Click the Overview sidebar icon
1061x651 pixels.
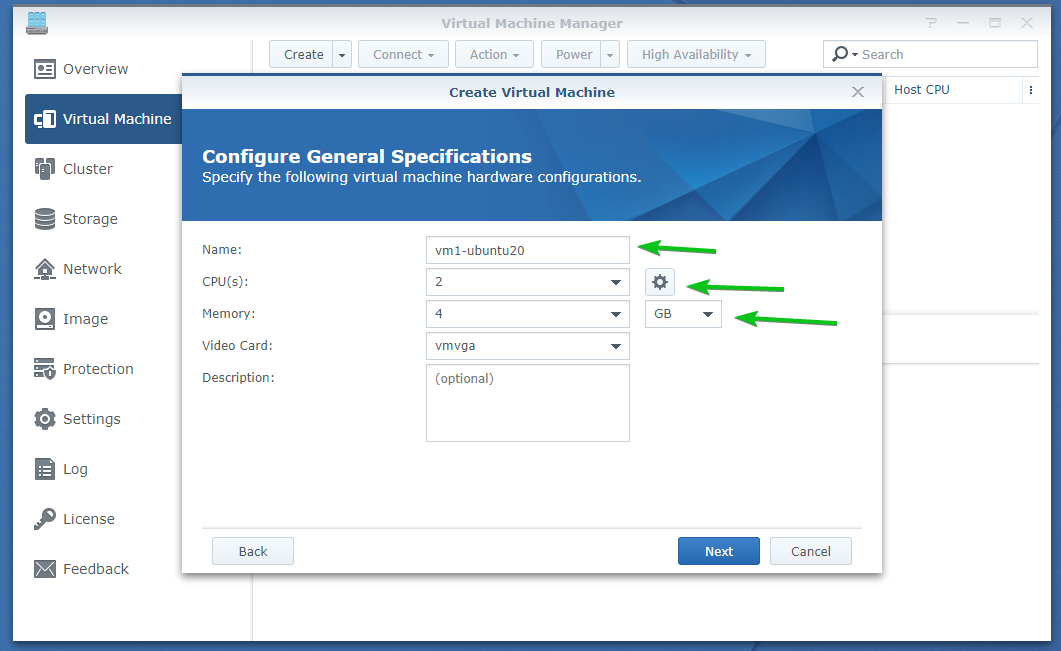(45, 69)
